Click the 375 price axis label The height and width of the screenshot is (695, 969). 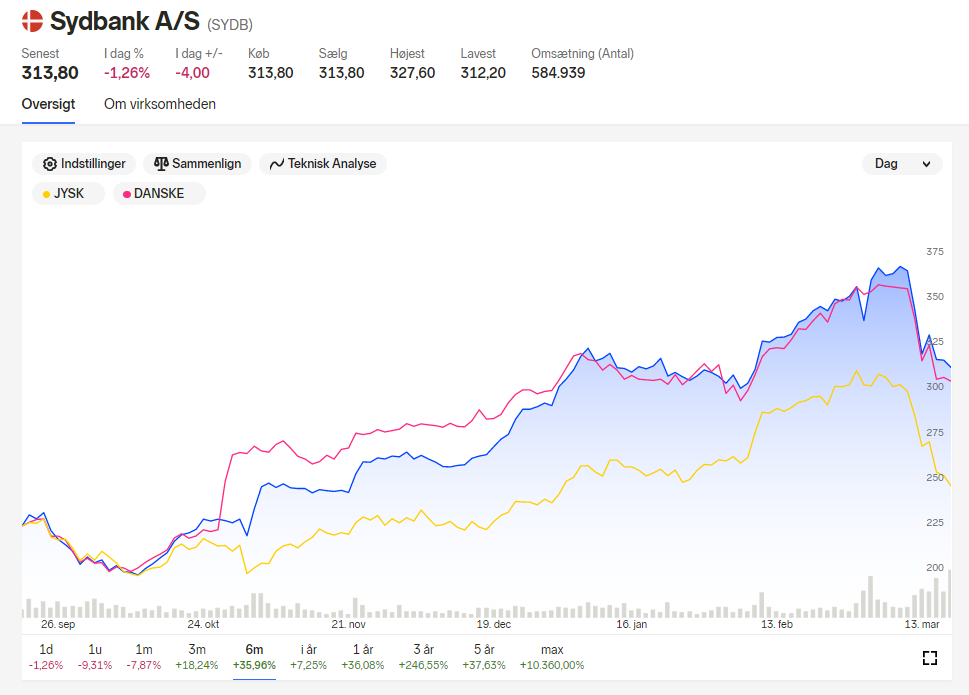pos(935,251)
